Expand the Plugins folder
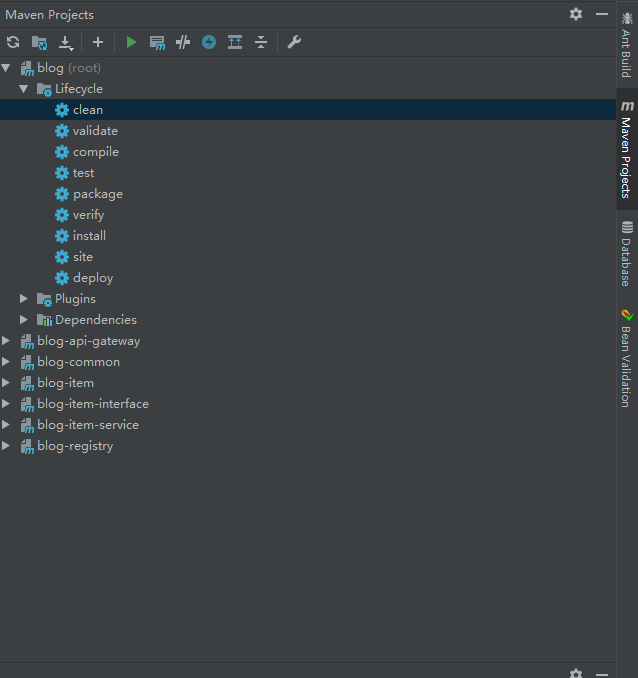This screenshot has height=678, width=638. 24,298
